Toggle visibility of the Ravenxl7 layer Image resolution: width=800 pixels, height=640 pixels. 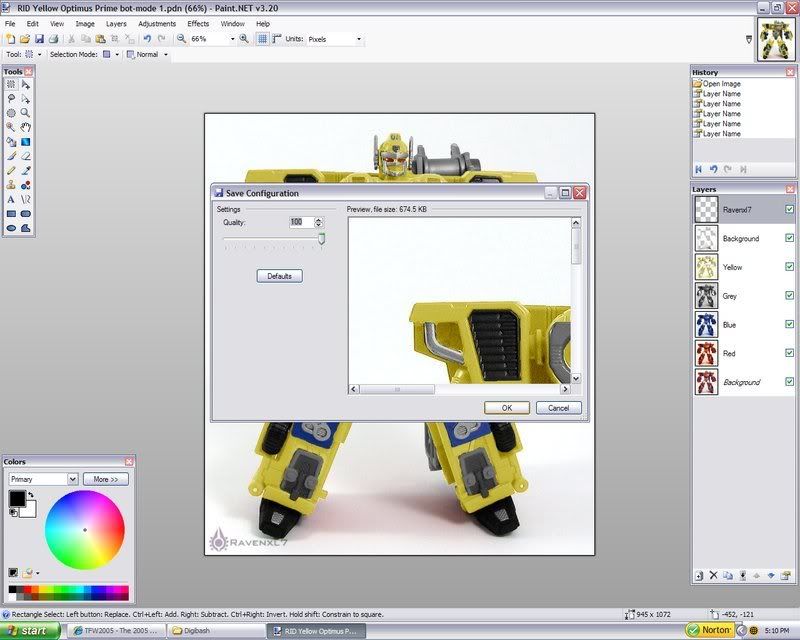click(x=789, y=209)
